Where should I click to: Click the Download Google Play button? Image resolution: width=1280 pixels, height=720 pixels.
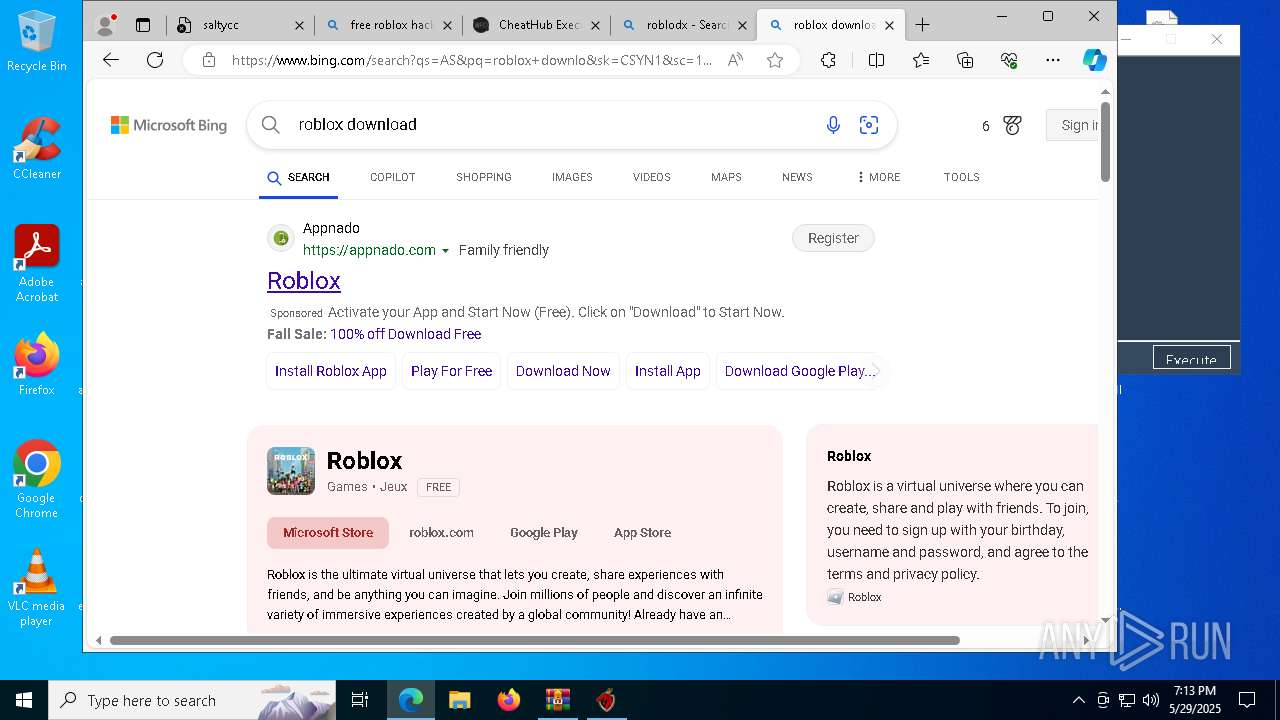point(799,371)
